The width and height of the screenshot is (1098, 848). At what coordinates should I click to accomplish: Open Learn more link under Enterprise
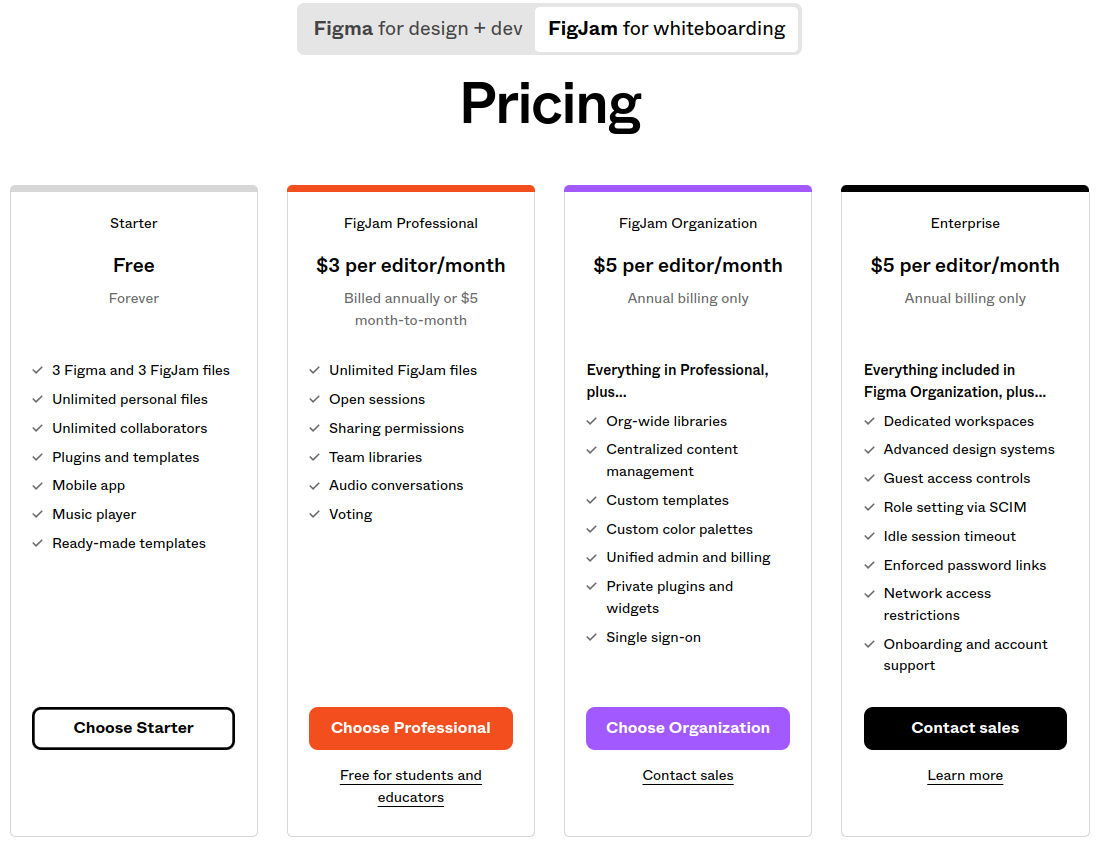tap(965, 775)
